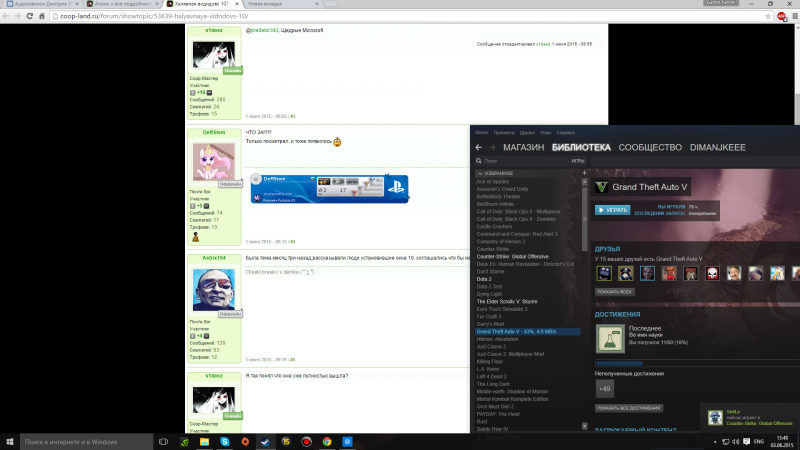Open the DIMANJKEEE profile tab

pos(717,147)
